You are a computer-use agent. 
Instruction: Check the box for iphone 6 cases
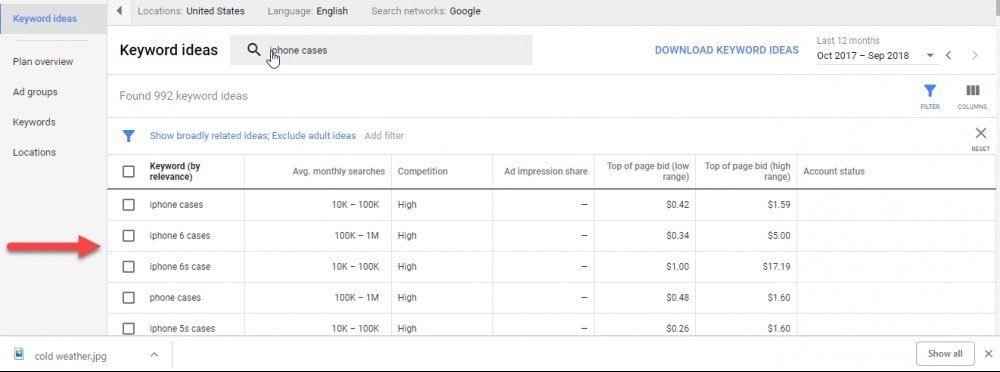129,235
